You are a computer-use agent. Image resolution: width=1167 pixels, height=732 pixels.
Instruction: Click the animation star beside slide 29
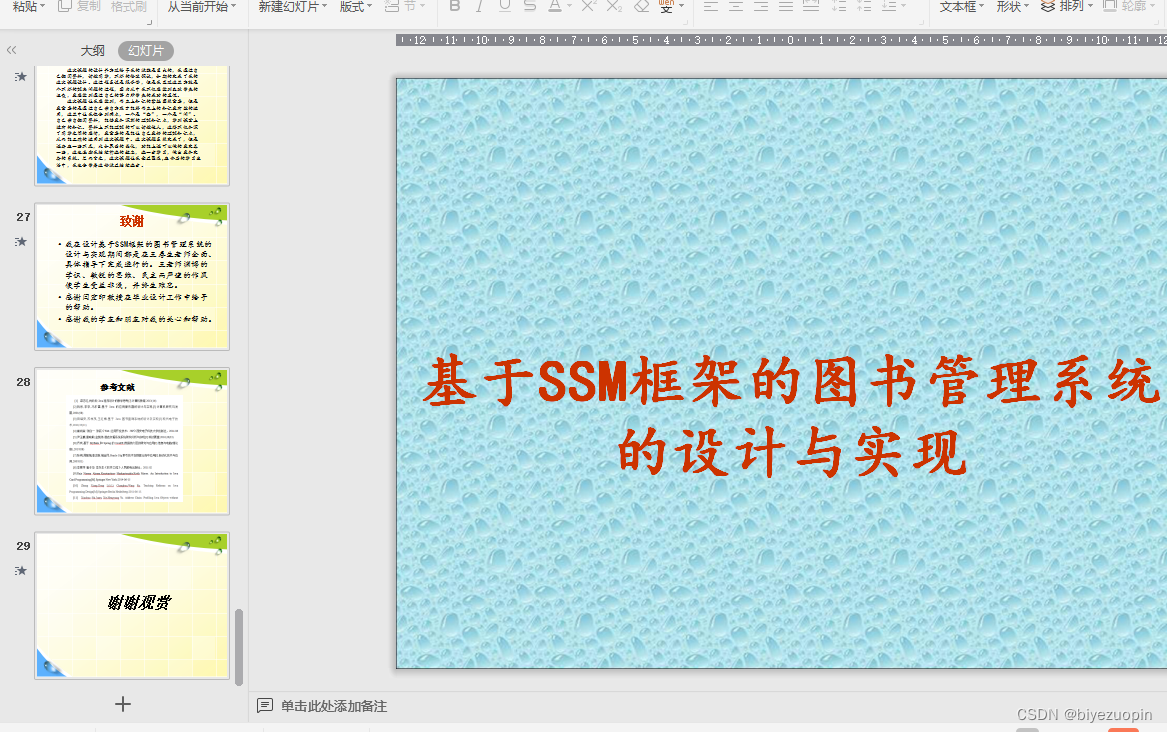click(x=21, y=571)
